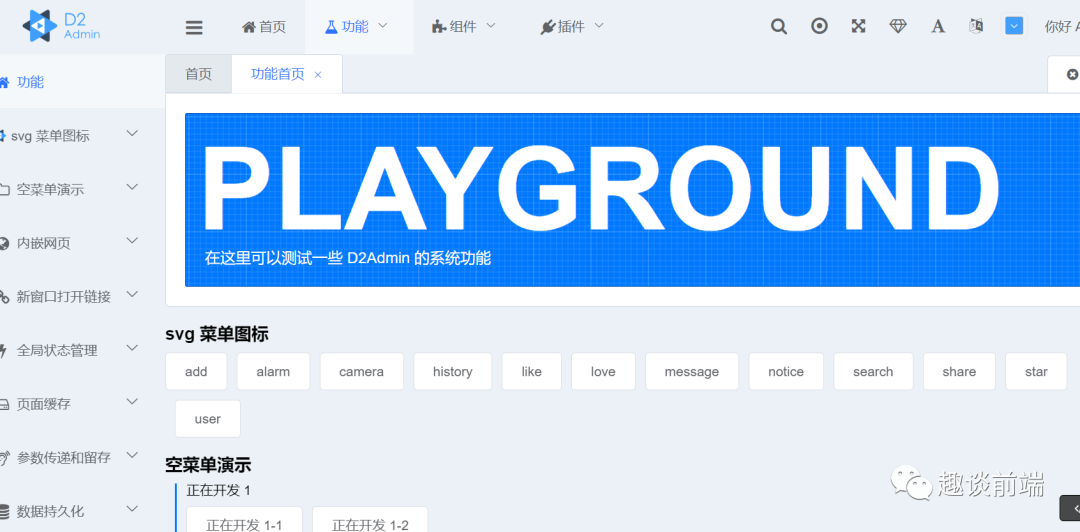
Task: Expand 全局状态管理 sidebar submenu
Action: [132, 349]
